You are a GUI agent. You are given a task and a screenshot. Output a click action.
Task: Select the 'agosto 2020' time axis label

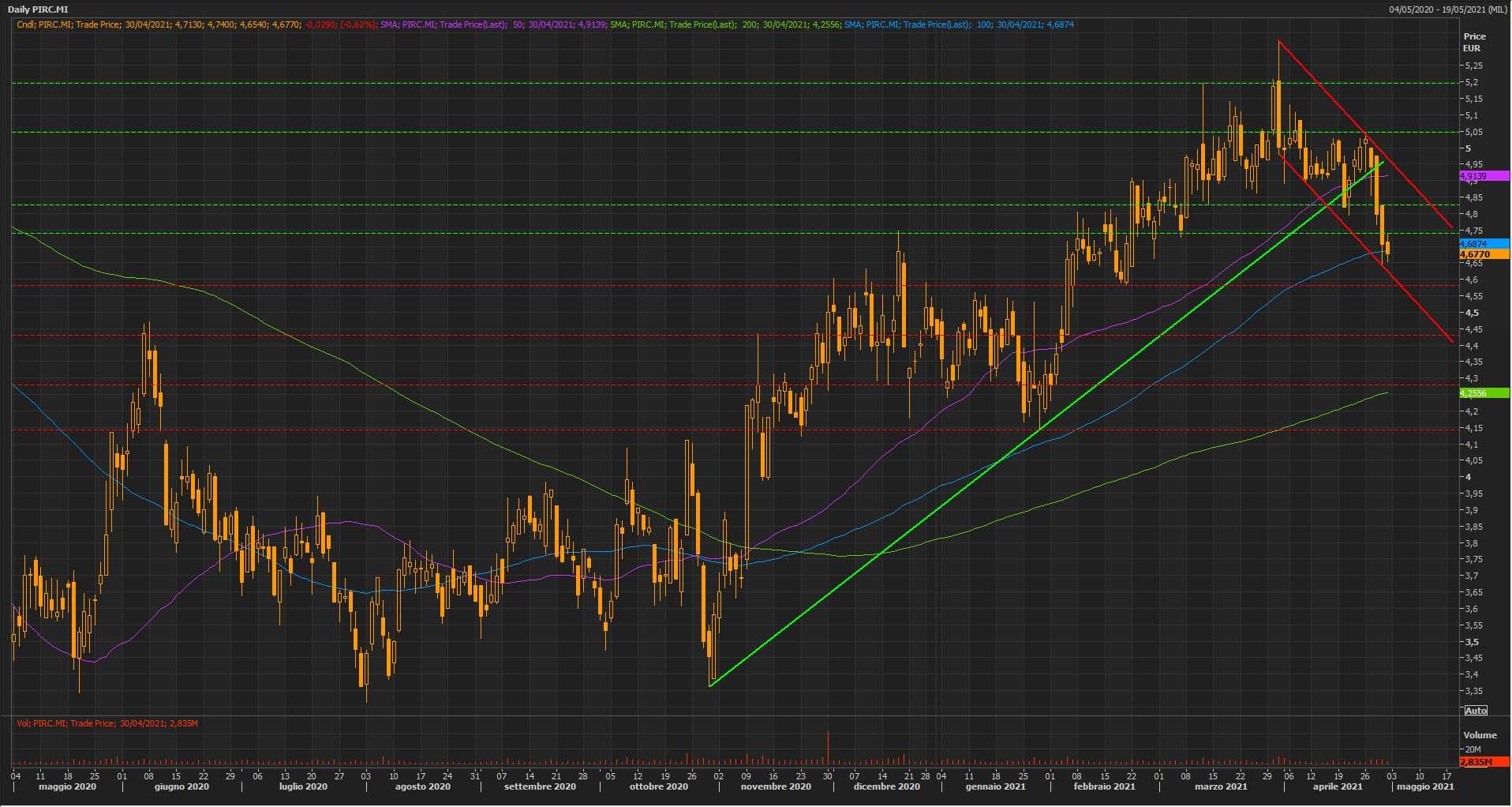[x=423, y=786]
